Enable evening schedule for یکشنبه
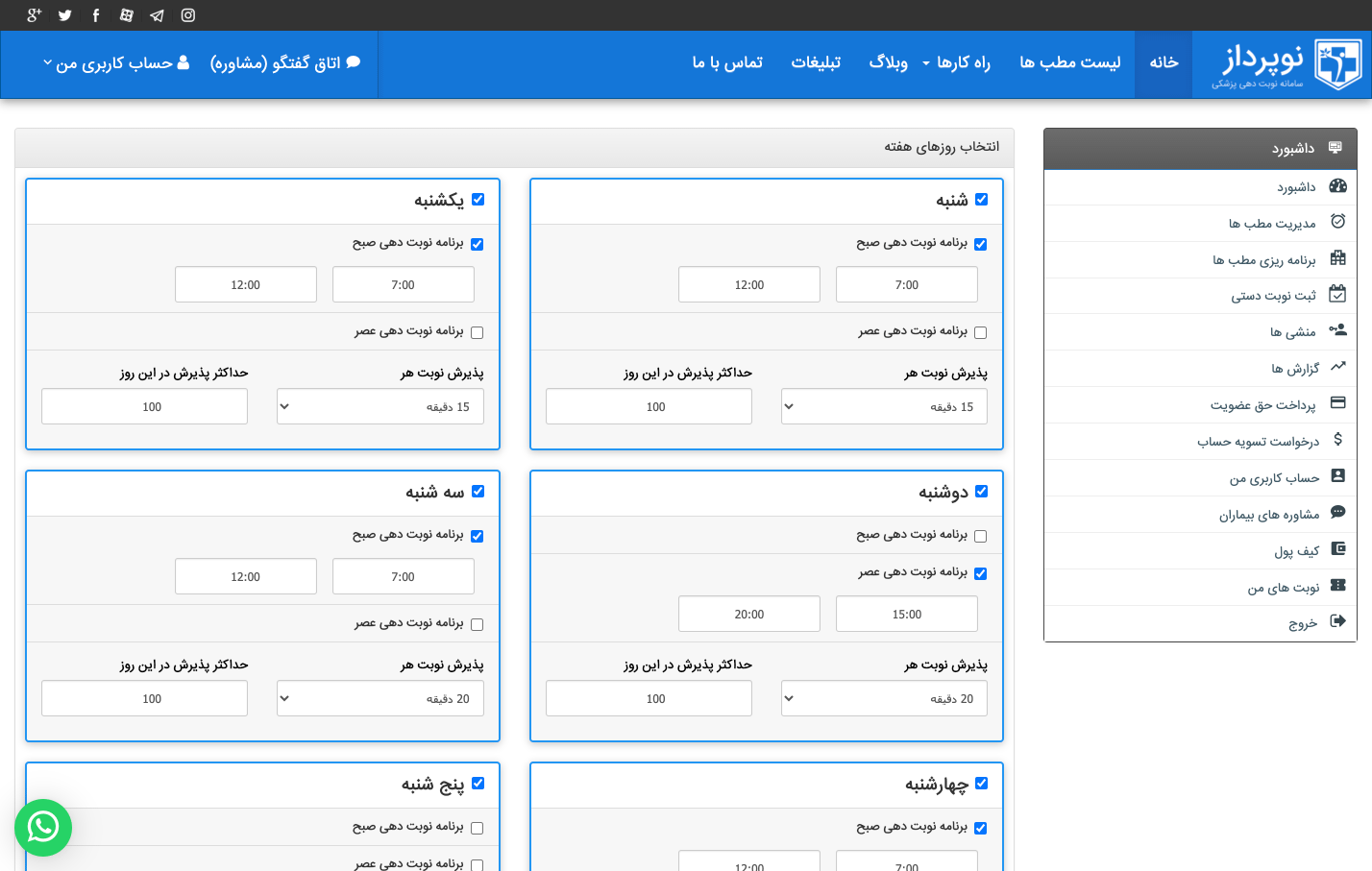This screenshot has width=1372, height=871. [478, 332]
